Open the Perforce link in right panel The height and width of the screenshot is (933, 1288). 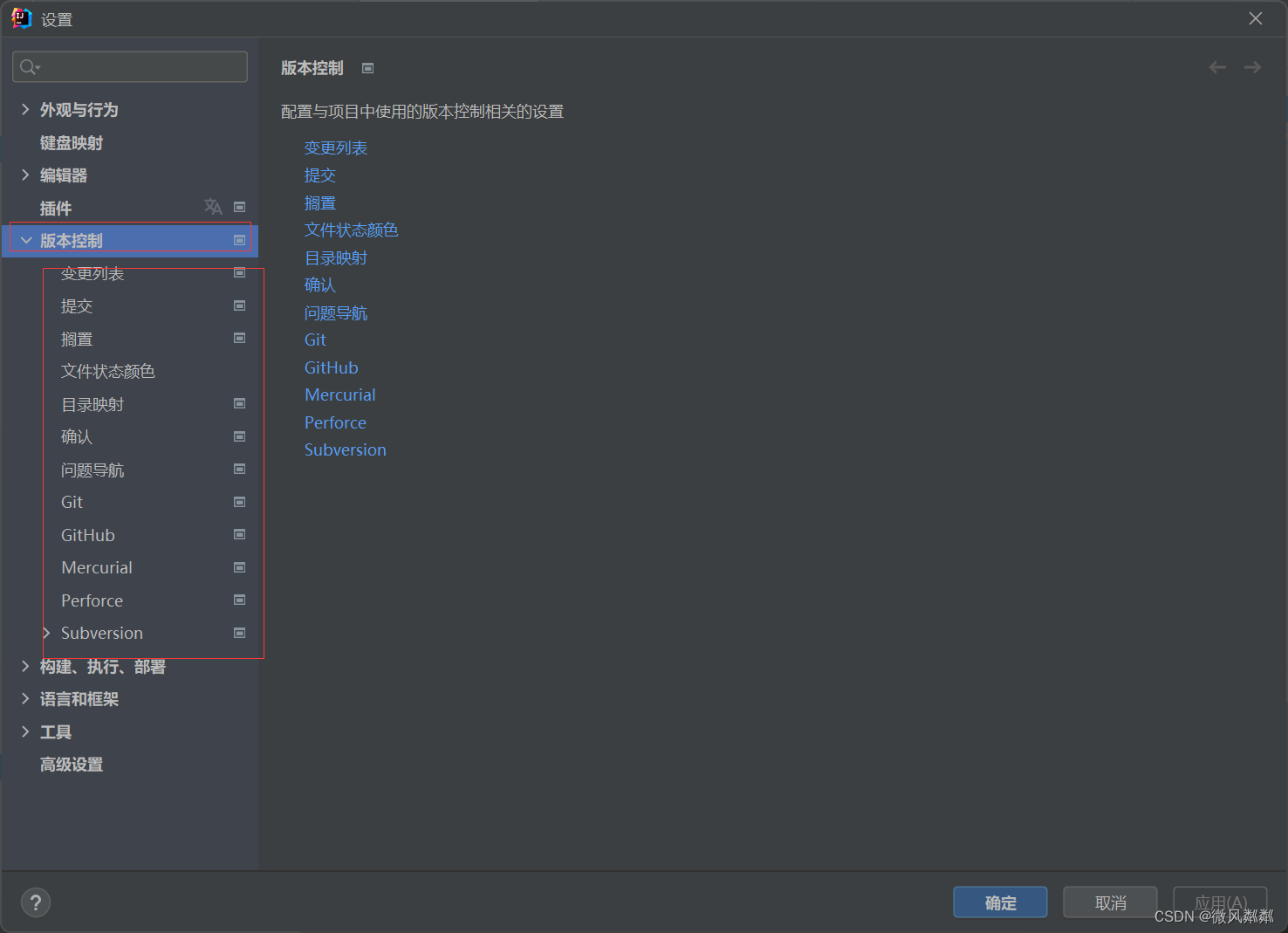336,422
